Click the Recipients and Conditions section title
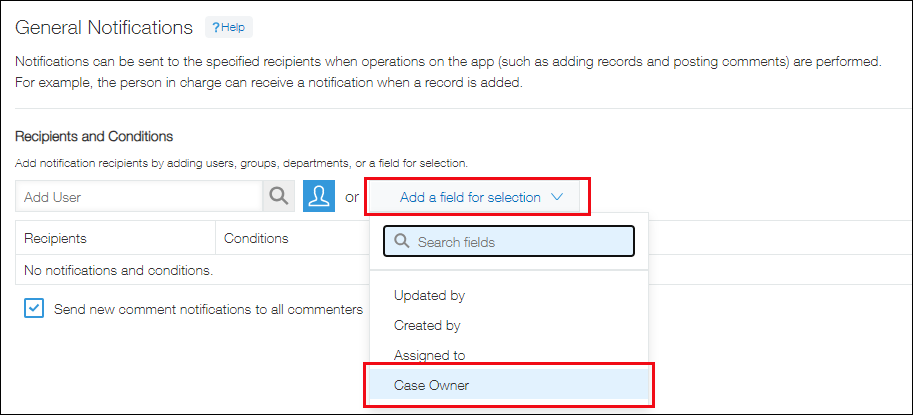This screenshot has height=415, width=913. (94, 136)
